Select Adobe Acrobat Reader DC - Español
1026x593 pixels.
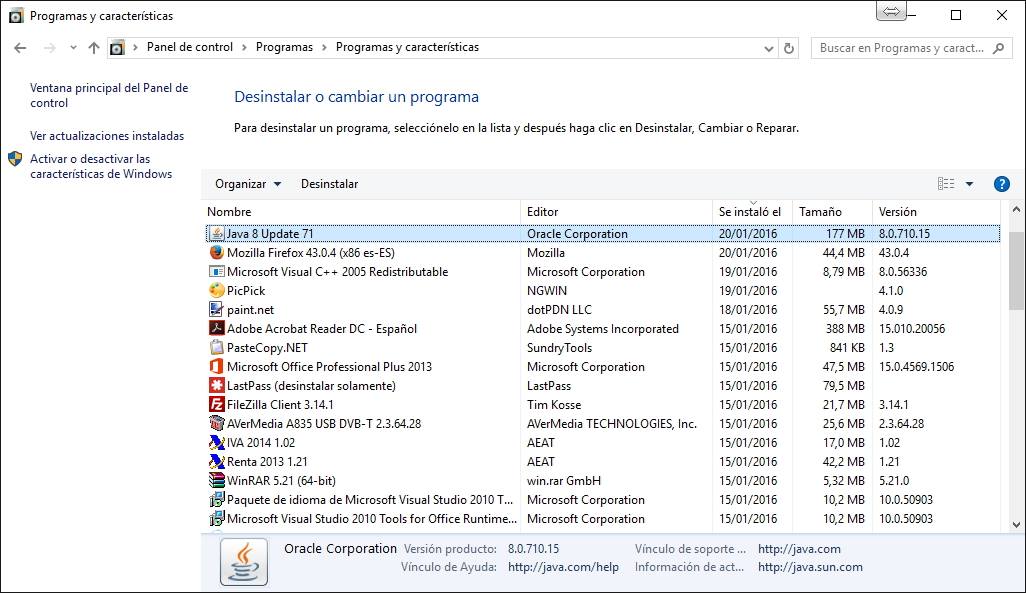click(321, 329)
